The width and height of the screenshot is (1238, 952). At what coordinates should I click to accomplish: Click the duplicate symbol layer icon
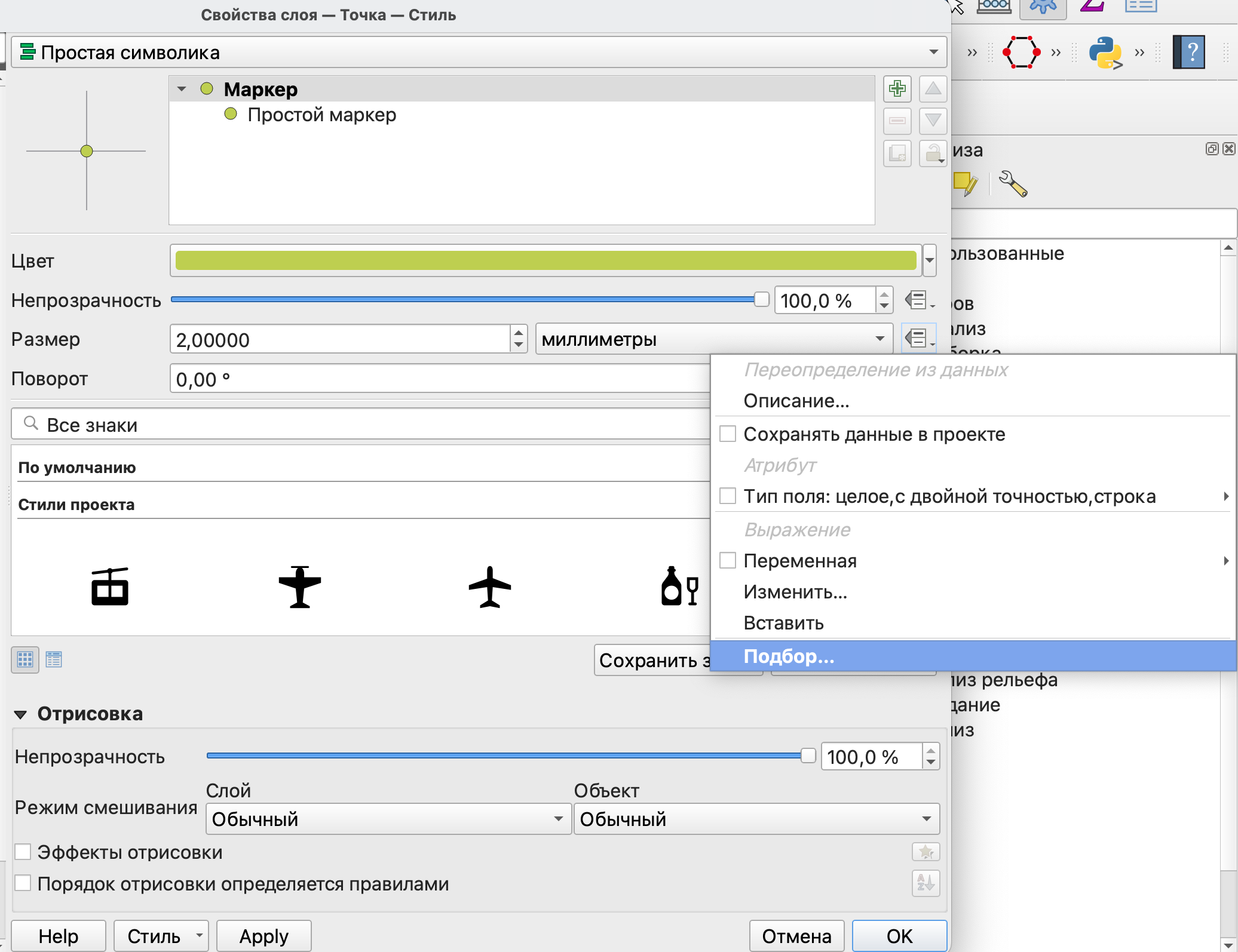(x=897, y=154)
